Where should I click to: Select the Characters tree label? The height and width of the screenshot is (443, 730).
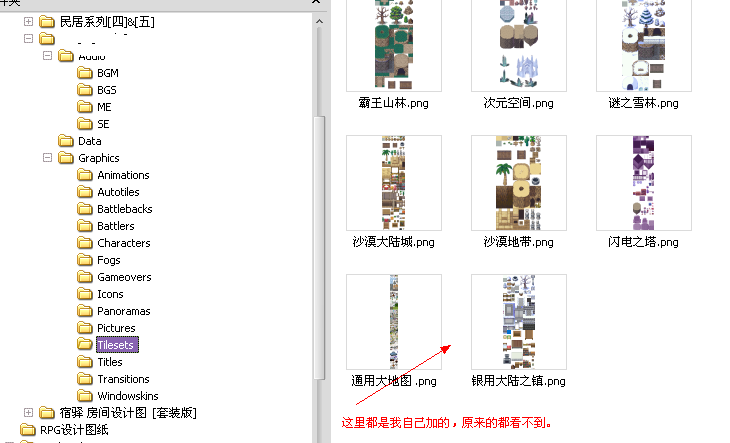(x=124, y=243)
